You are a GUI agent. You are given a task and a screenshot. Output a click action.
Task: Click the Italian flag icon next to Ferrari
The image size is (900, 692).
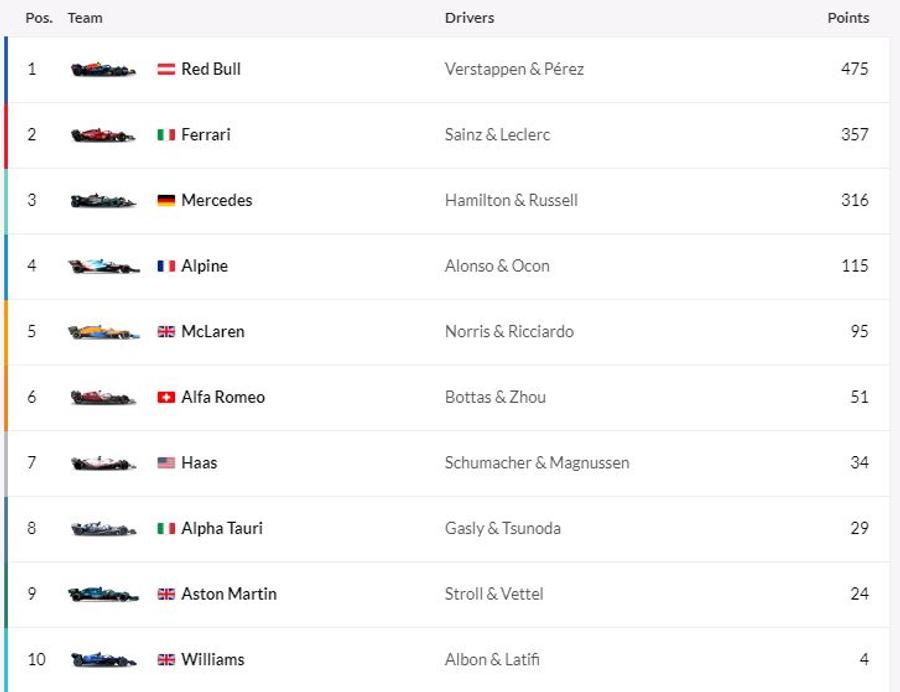[x=166, y=135]
